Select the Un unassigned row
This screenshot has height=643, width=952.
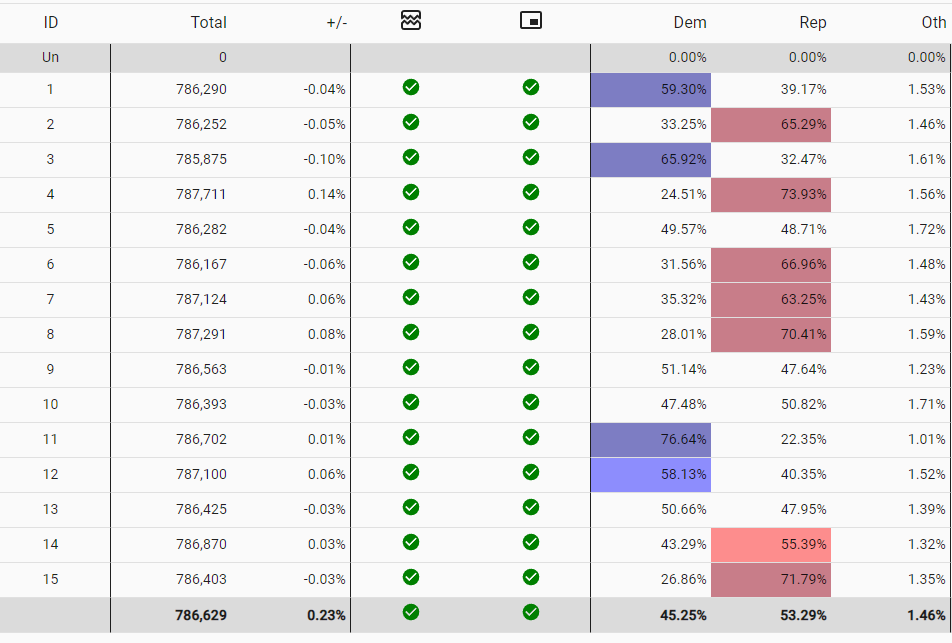click(476, 58)
